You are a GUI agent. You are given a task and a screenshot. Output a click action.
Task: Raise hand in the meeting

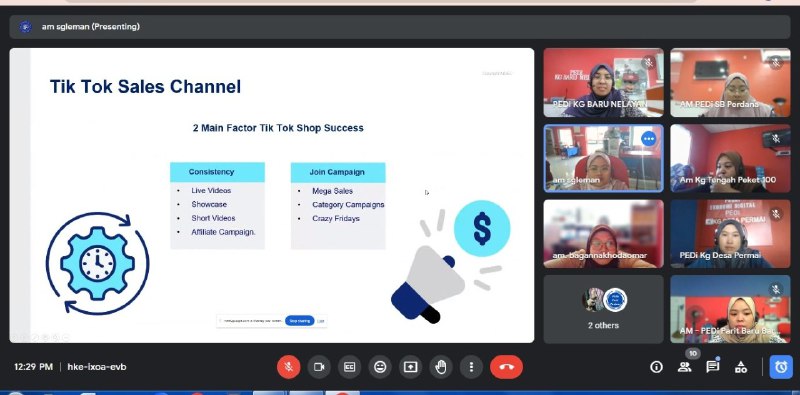(x=441, y=367)
